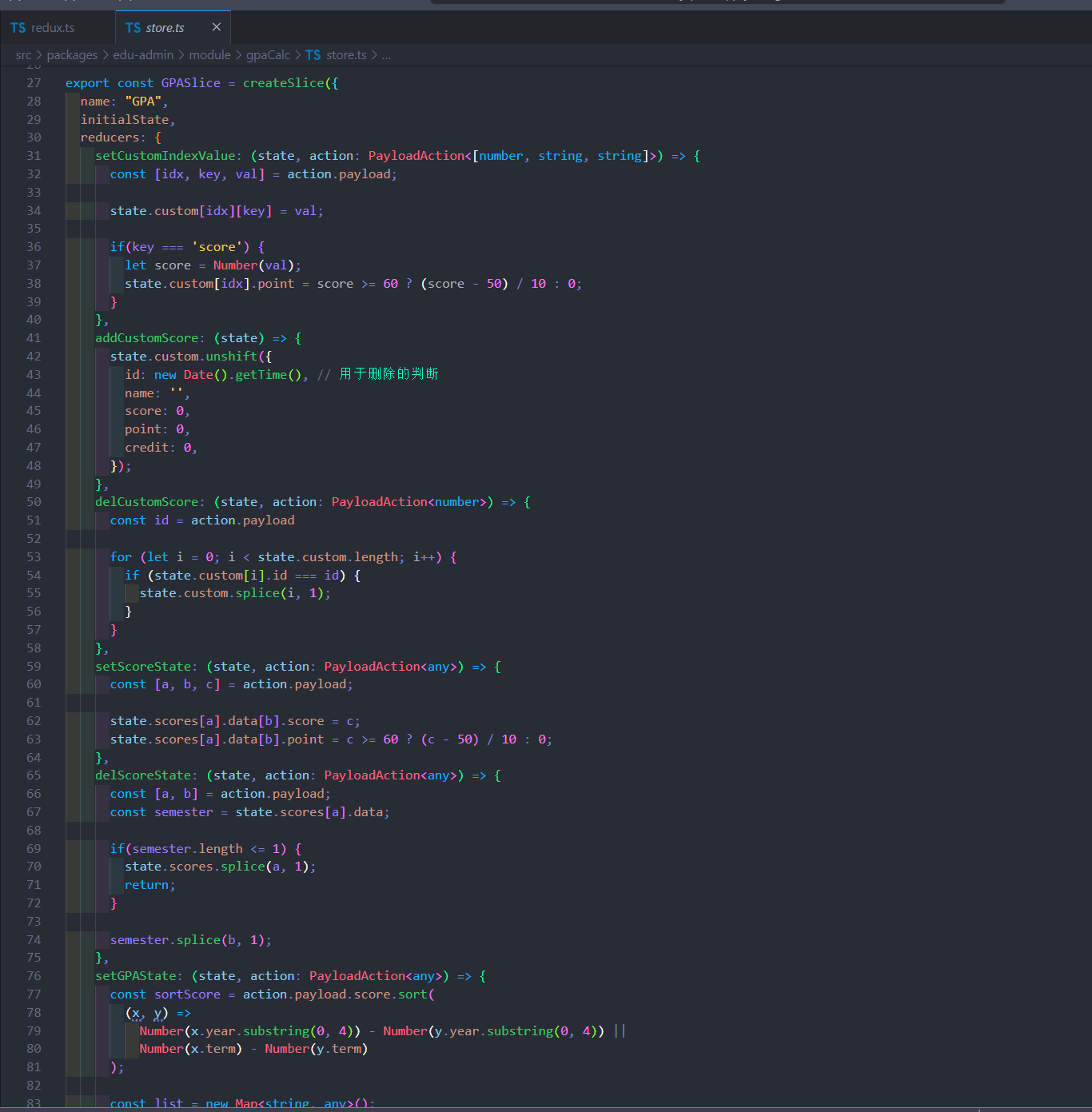Image resolution: width=1092 pixels, height=1112 pixels.
Task: Click line number 27 in the gutter
Action: [34, 83]
